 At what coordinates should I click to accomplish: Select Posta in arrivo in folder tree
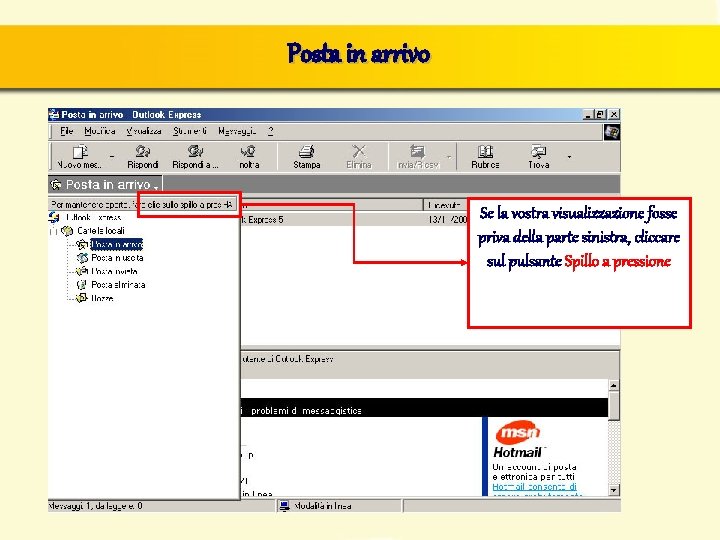point(116,244)
